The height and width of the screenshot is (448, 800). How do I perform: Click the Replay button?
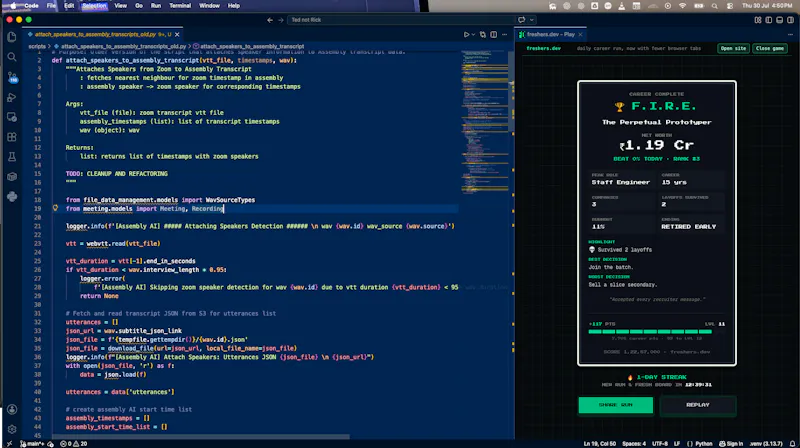[x=697, y=405]
